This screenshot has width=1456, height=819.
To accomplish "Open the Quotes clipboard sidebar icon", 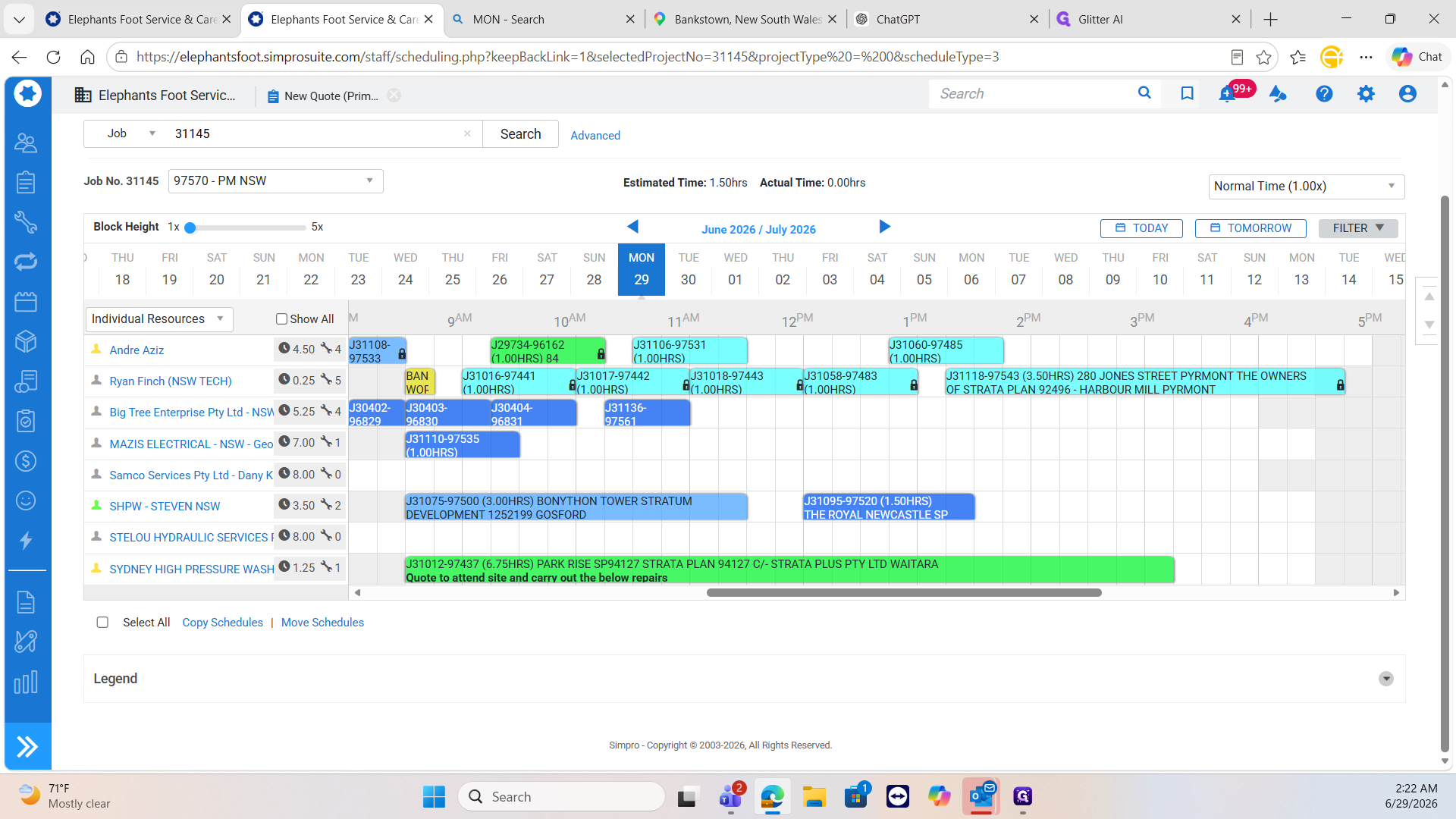I will coord(26,182).
